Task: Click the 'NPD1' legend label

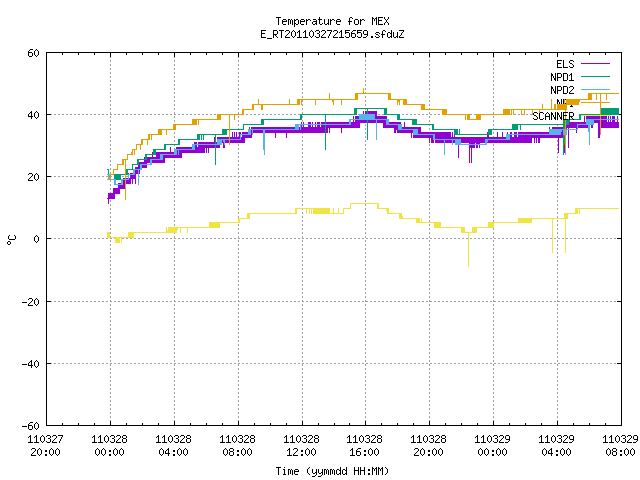Action: [562, 77]
